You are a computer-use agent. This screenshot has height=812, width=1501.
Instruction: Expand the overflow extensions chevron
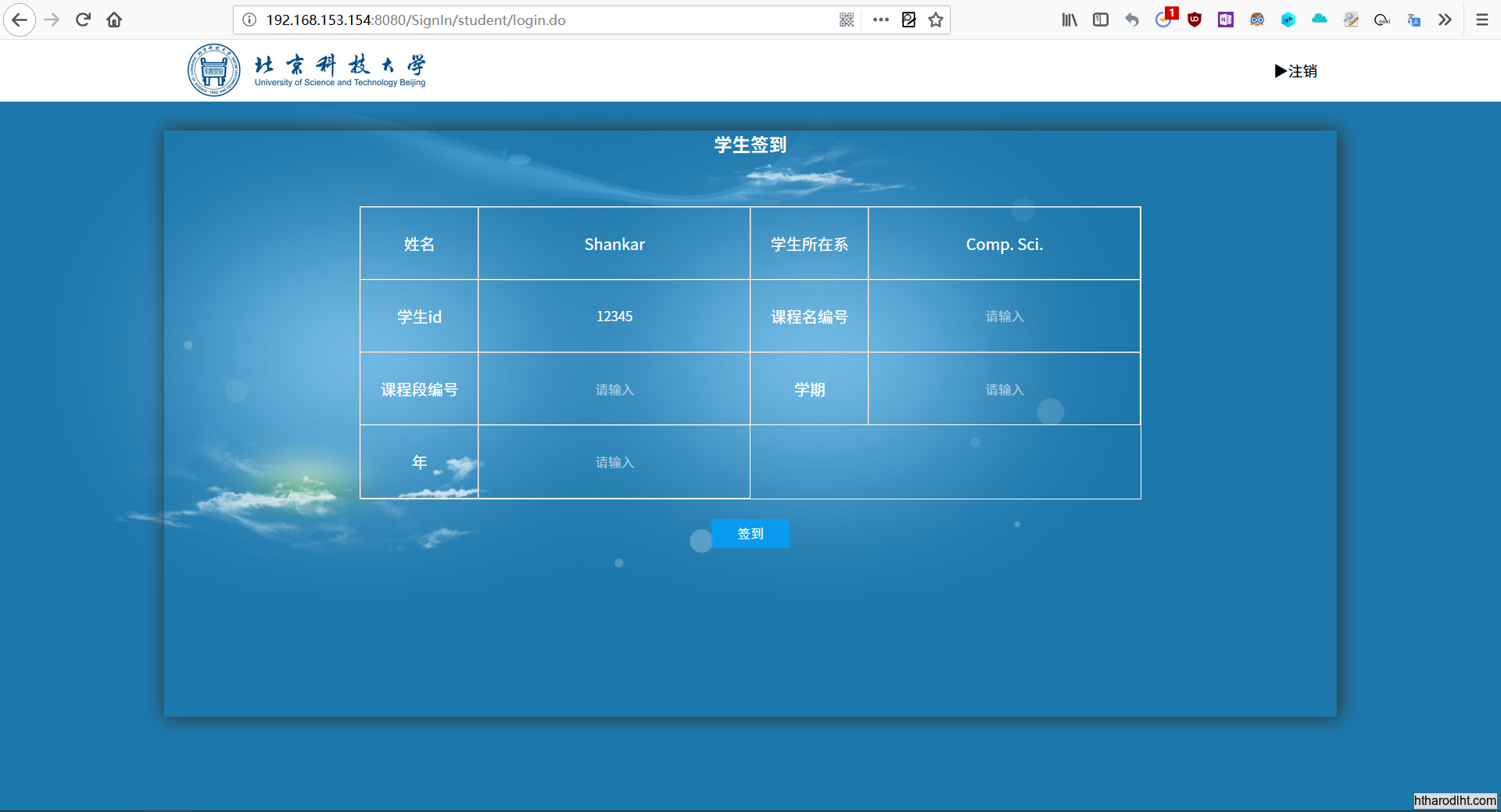tap(1445, 20)
